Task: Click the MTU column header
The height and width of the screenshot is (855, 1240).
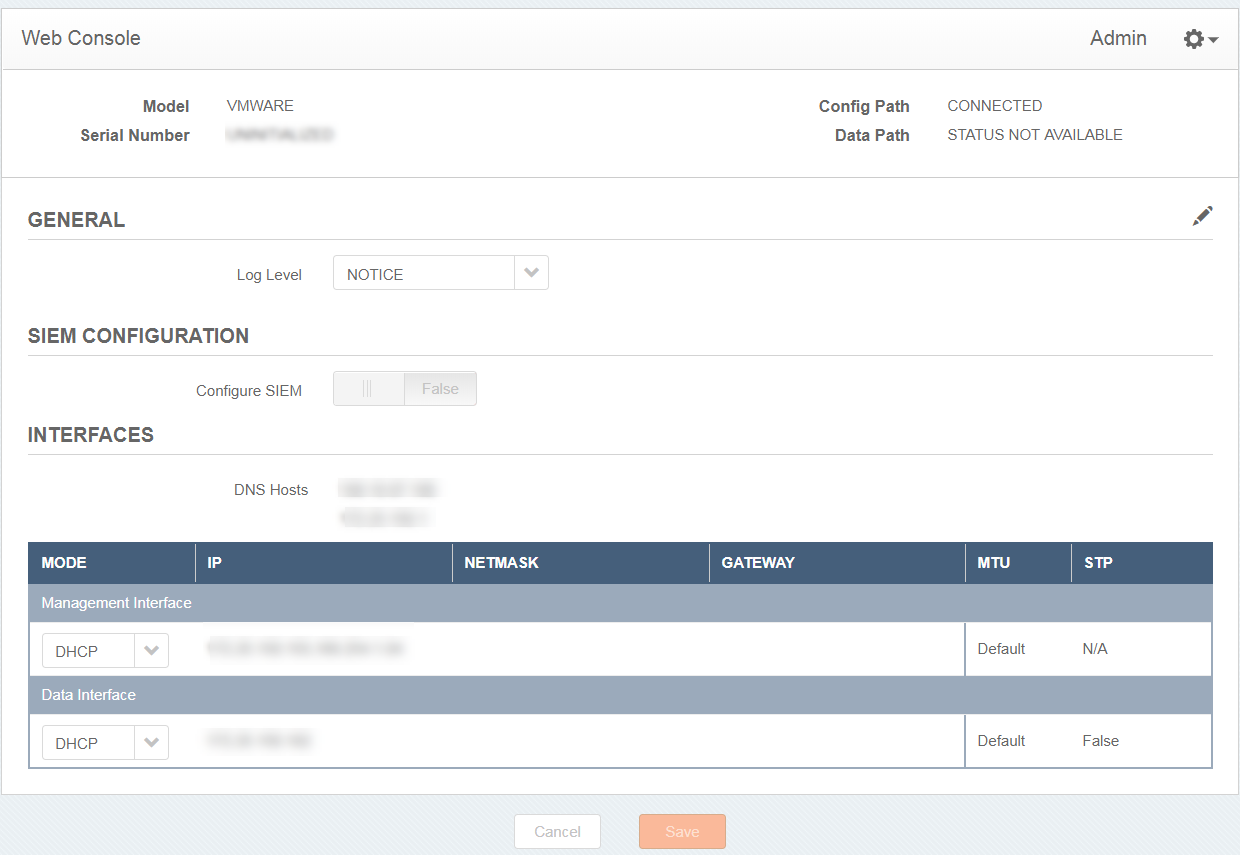Action: (994, 563)
